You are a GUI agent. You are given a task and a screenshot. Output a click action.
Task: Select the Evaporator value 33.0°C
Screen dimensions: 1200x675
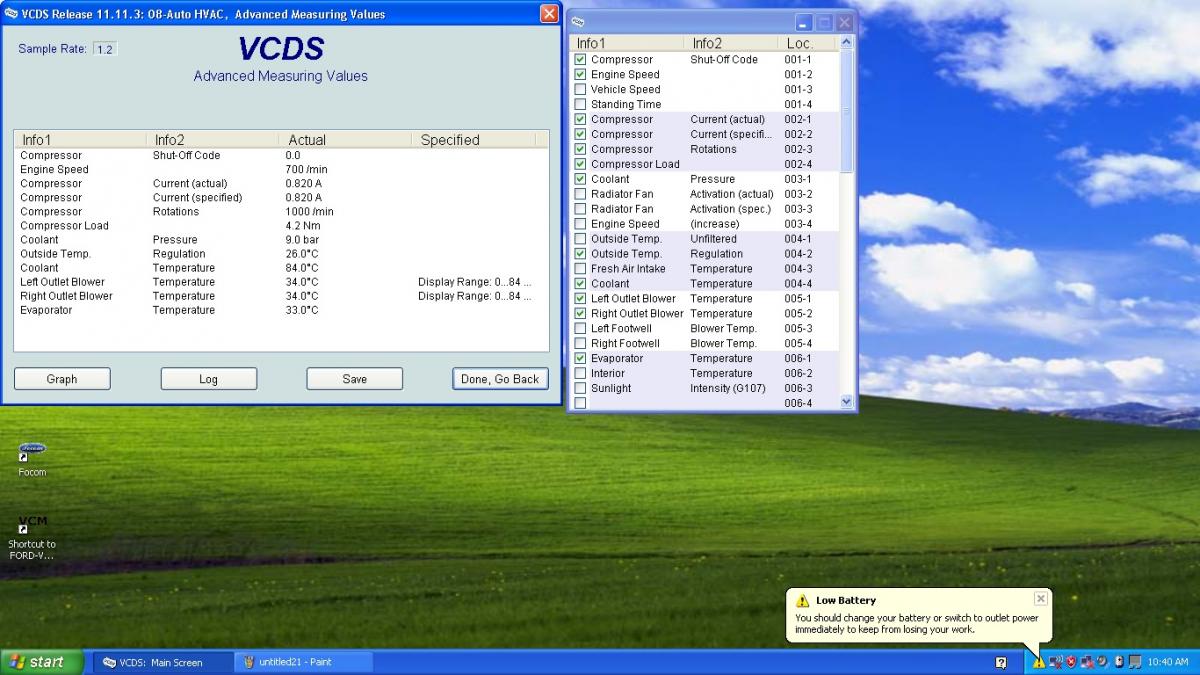tap(301, 310)
